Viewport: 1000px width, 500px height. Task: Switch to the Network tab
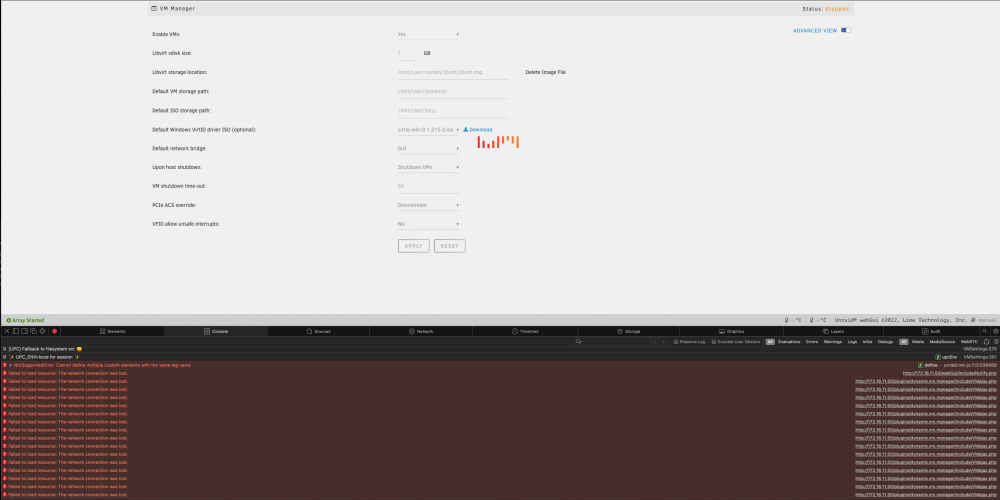tap(422, 332)
